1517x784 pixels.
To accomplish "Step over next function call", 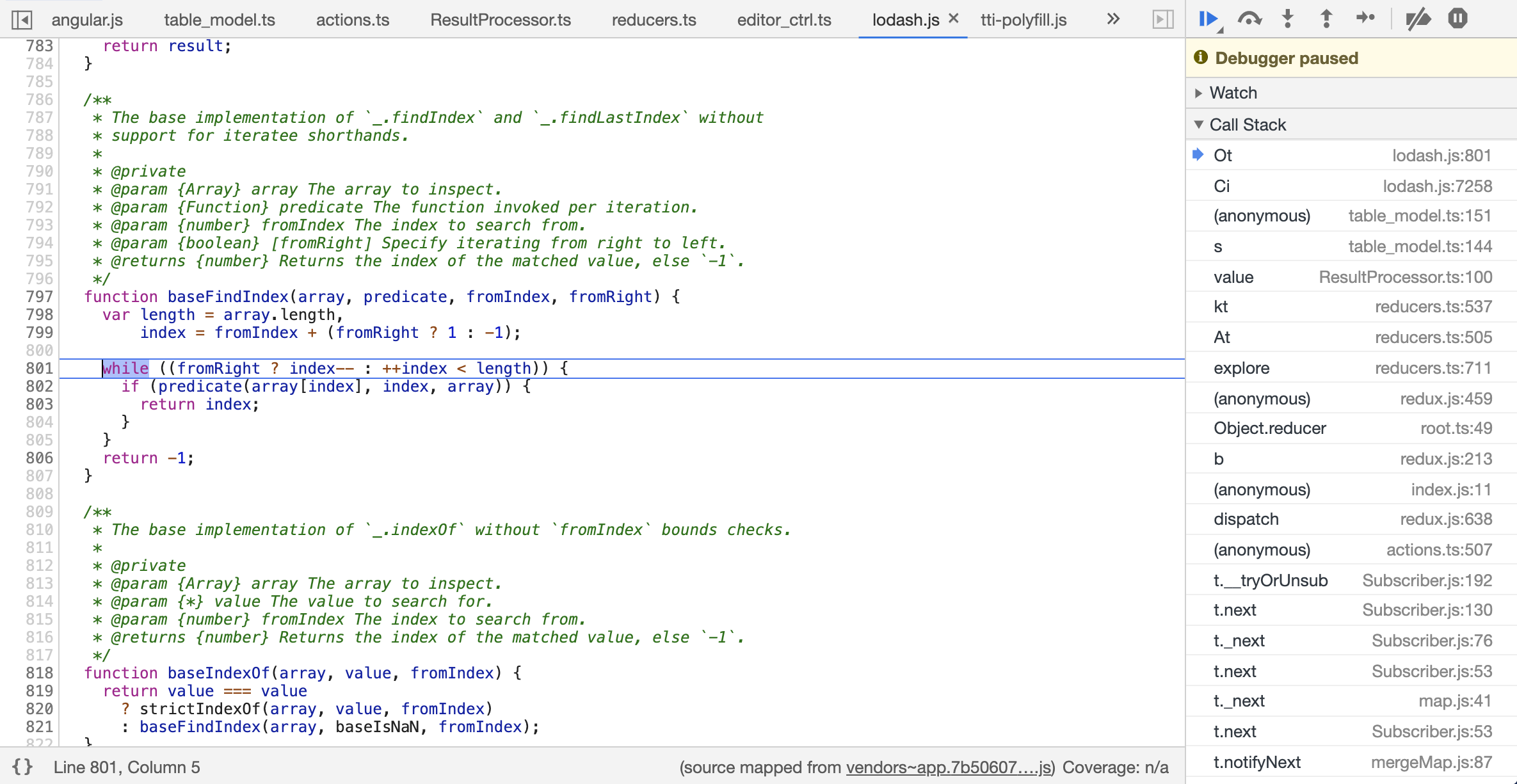I will click(x=1249, y=19).
